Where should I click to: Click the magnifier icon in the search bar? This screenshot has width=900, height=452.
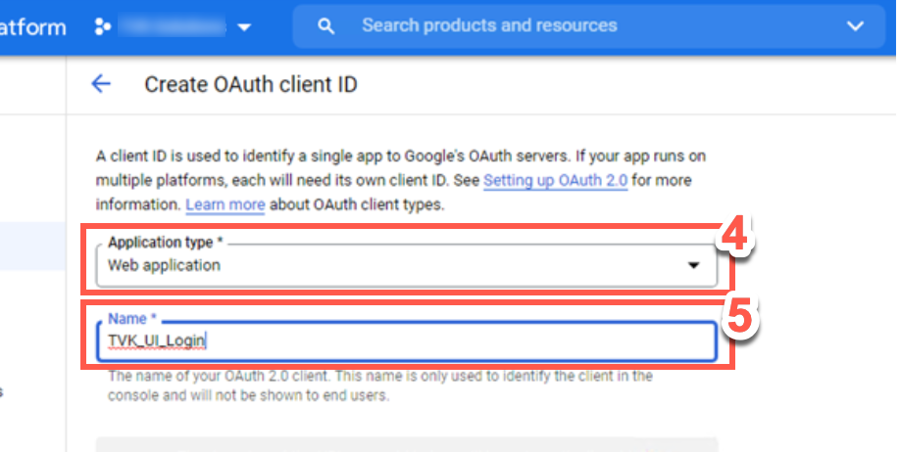(325, 26)
